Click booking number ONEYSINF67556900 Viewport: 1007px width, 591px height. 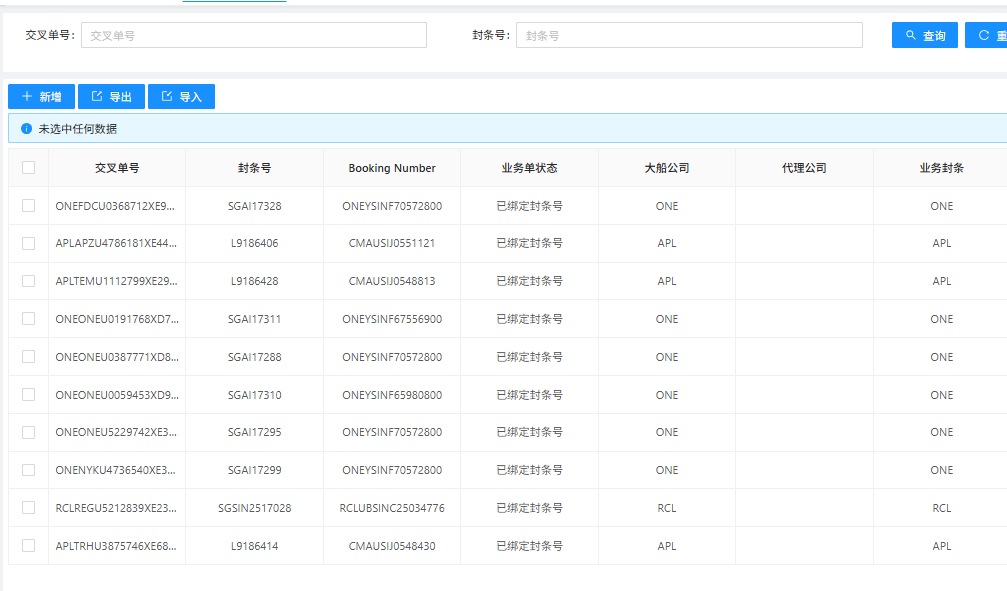pyautogui.click(x=392, y=319)
